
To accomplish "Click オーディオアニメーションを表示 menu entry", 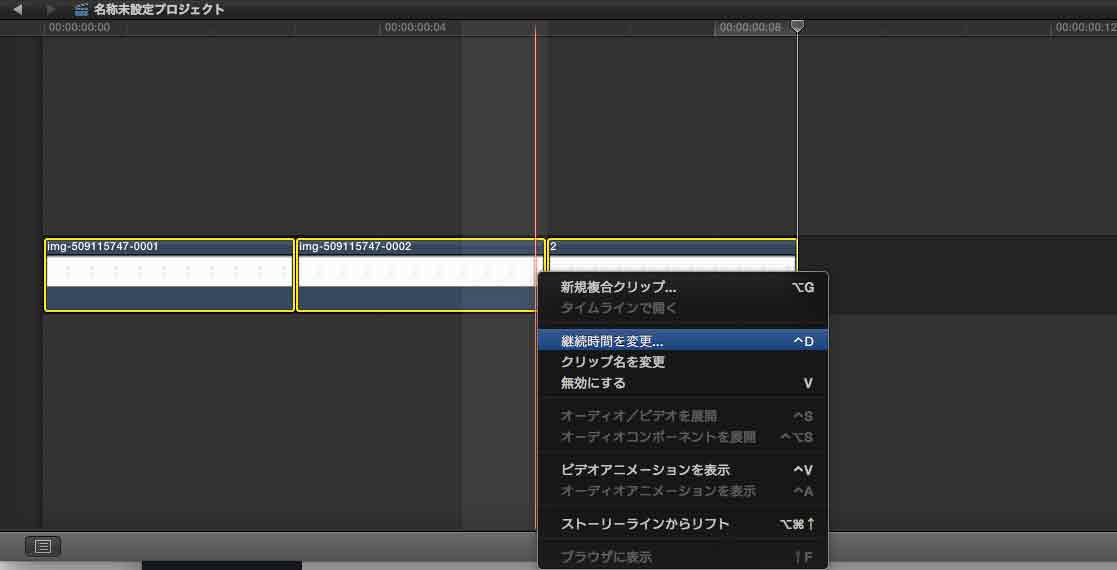I will pos(658,491).
